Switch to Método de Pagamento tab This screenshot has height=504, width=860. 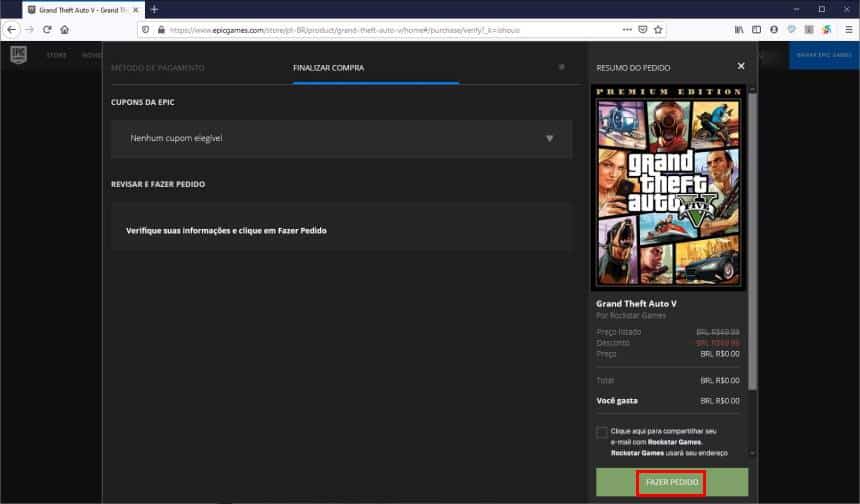tap(157, 68)
